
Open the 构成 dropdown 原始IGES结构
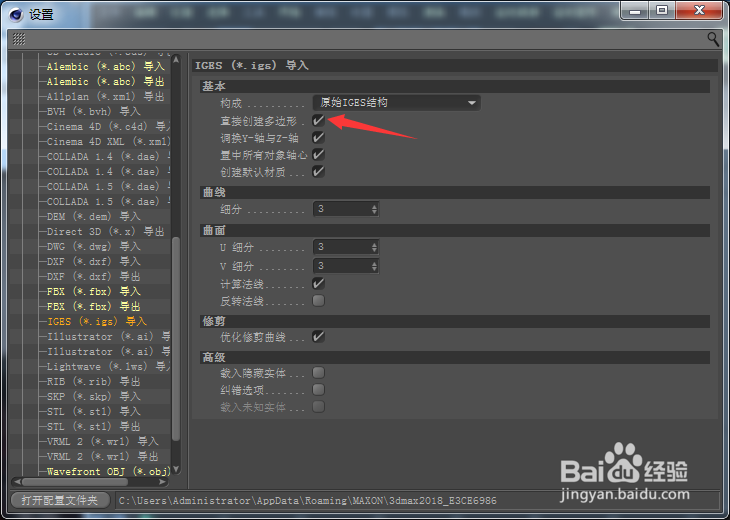[x=397, y=102]
